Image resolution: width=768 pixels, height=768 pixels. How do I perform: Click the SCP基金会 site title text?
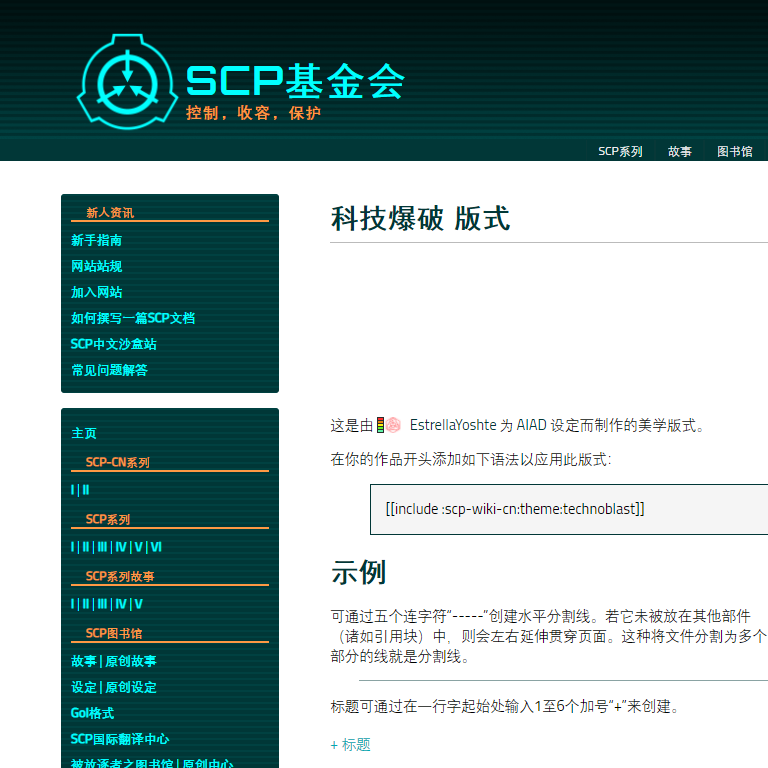pos(295,82)
